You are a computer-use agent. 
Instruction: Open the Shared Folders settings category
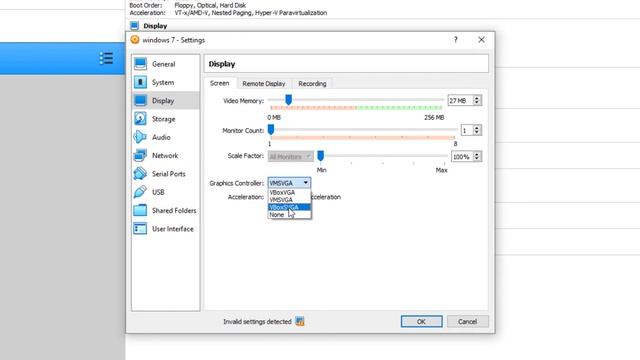point(165,211)
